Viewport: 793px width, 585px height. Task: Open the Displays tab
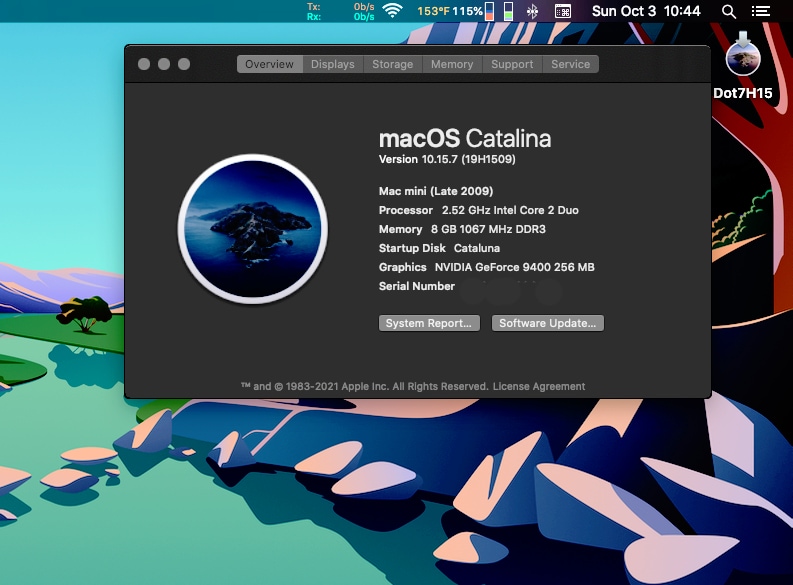point(333,64)
